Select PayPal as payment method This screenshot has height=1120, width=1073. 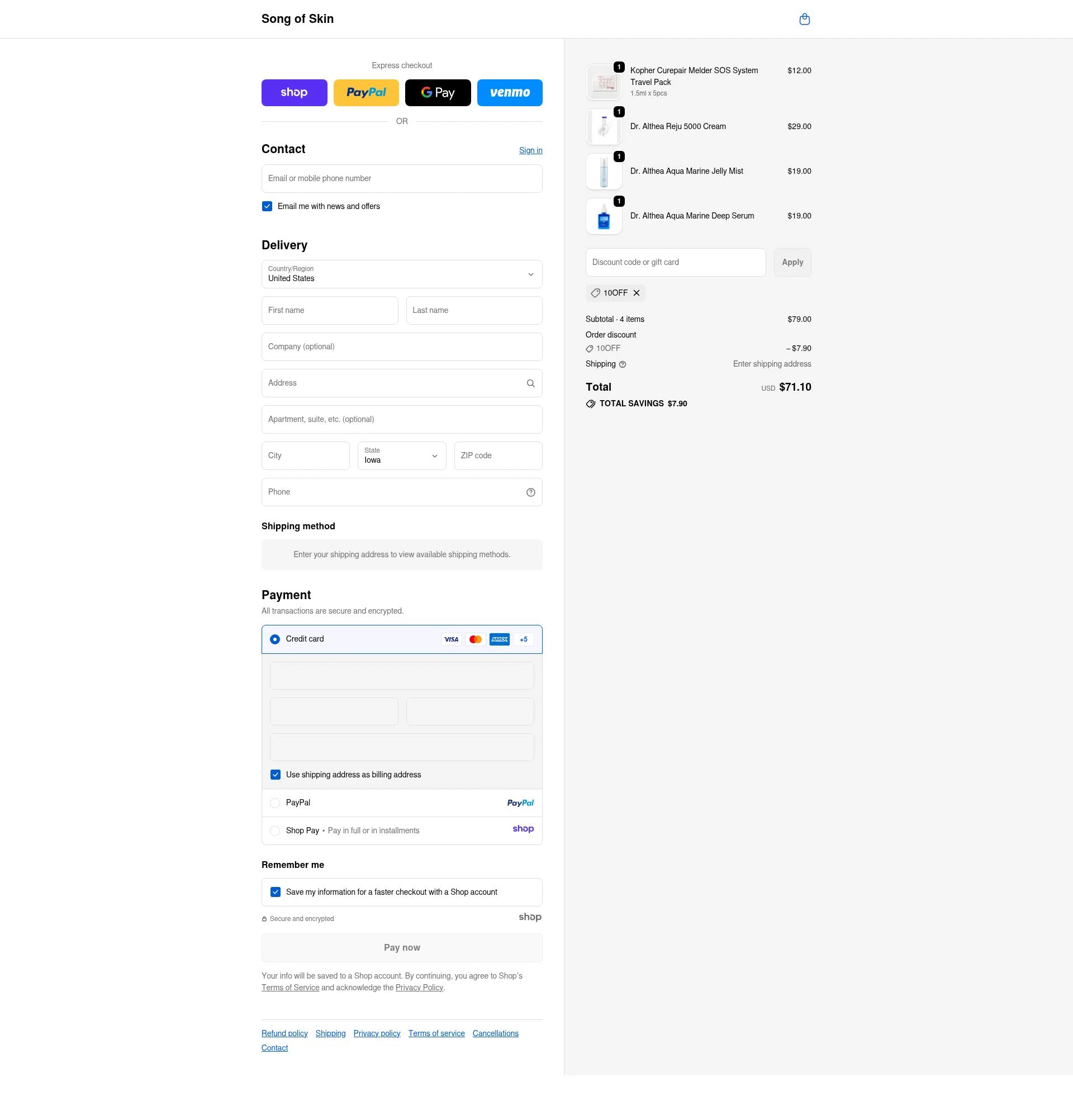(x=275, y=803)
